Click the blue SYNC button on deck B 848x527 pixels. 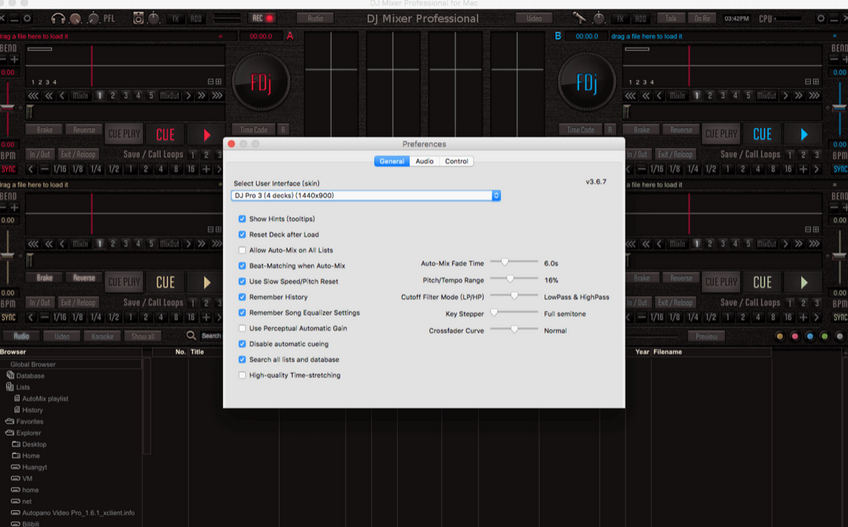click(840, 169)
